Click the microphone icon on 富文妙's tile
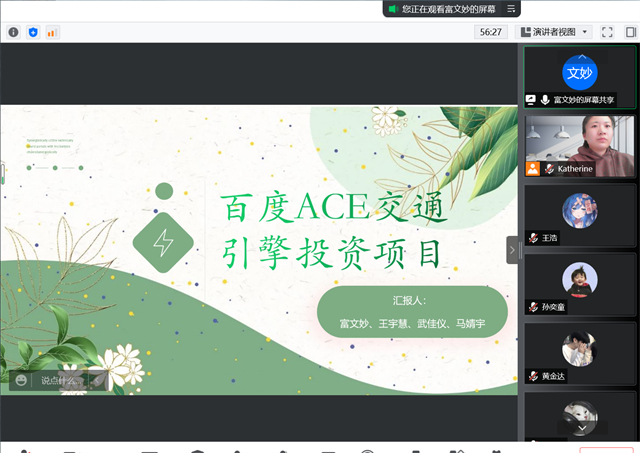 545,100
